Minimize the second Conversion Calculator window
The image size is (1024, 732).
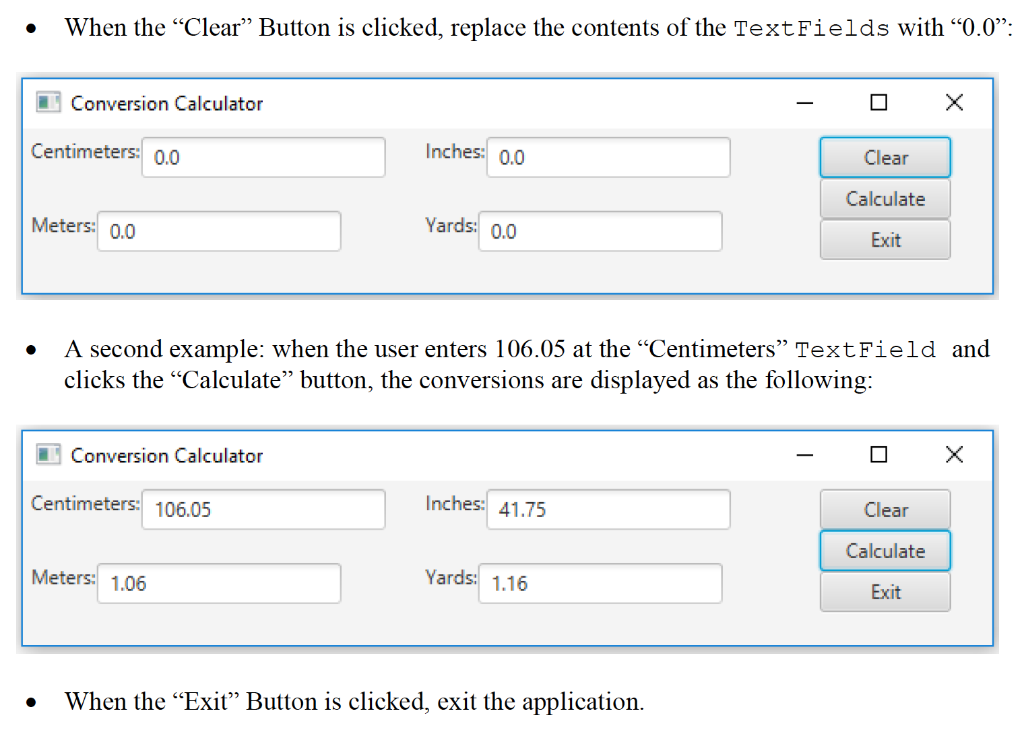(804, 454)
